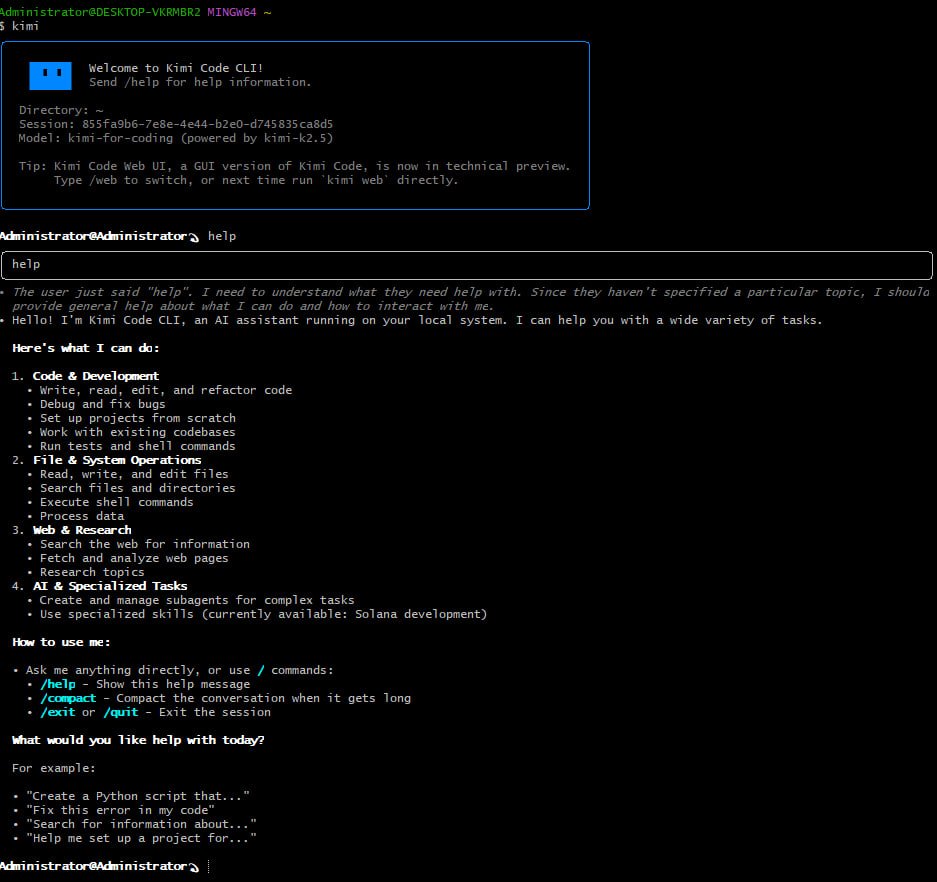
Task: Click the help input box
Action: click(467, 265)
